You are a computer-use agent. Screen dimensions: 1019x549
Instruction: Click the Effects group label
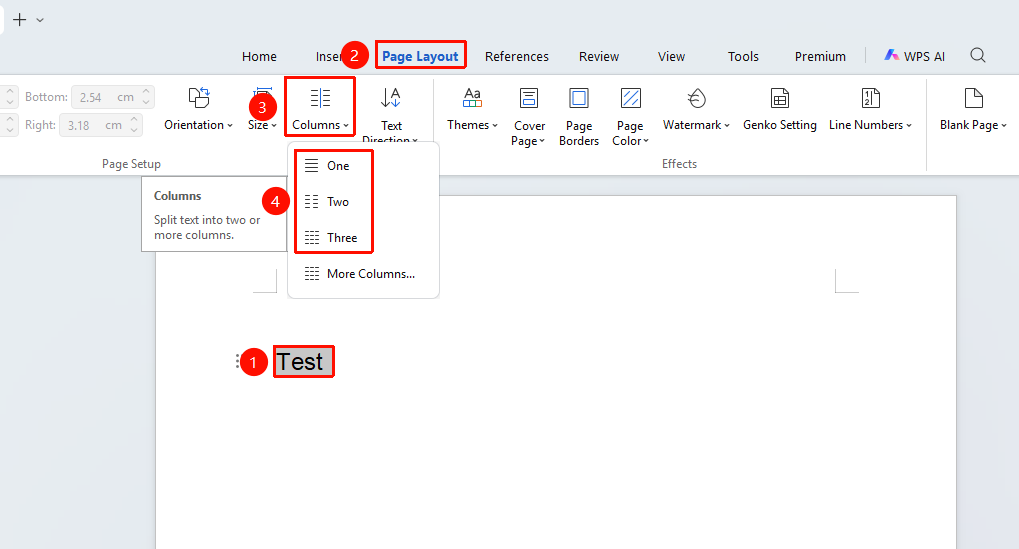click(679, 164)
